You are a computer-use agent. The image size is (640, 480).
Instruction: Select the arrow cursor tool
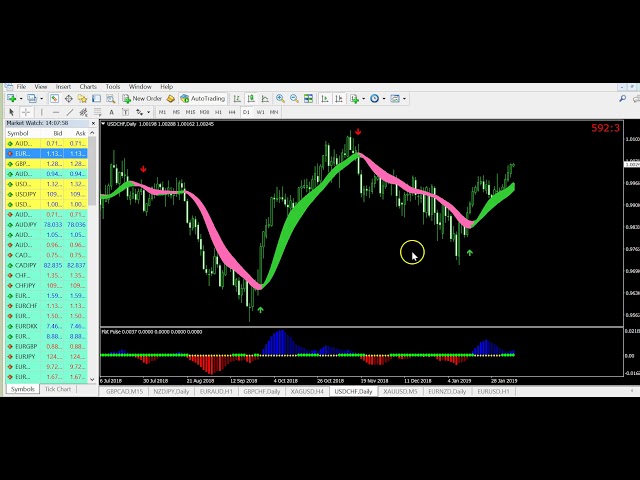(12, 112)
